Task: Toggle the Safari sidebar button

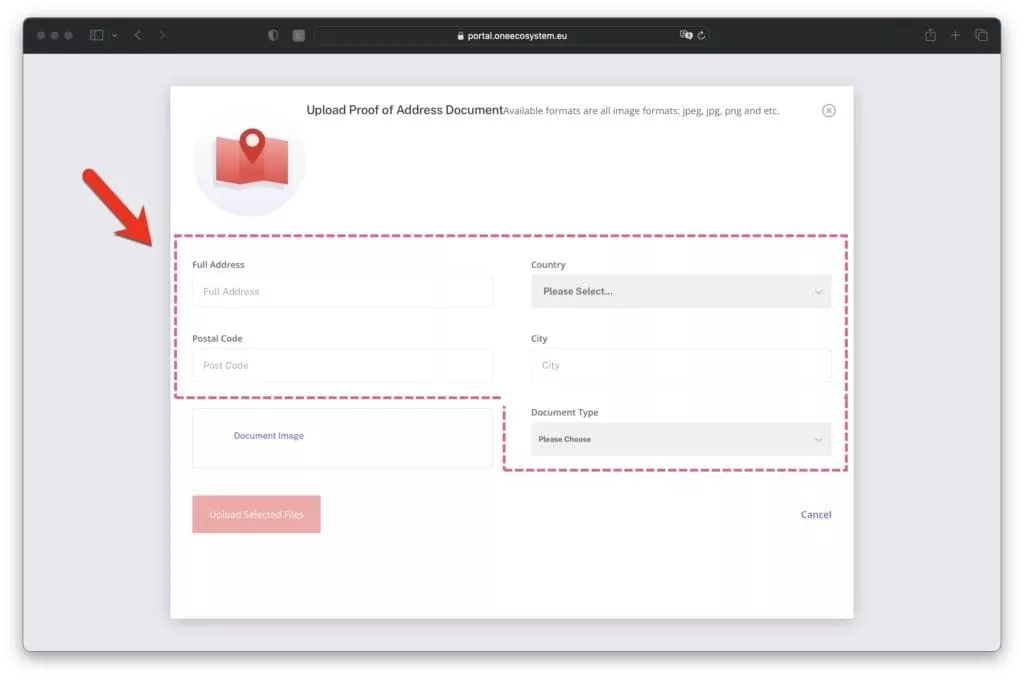Action: [96, 35]
